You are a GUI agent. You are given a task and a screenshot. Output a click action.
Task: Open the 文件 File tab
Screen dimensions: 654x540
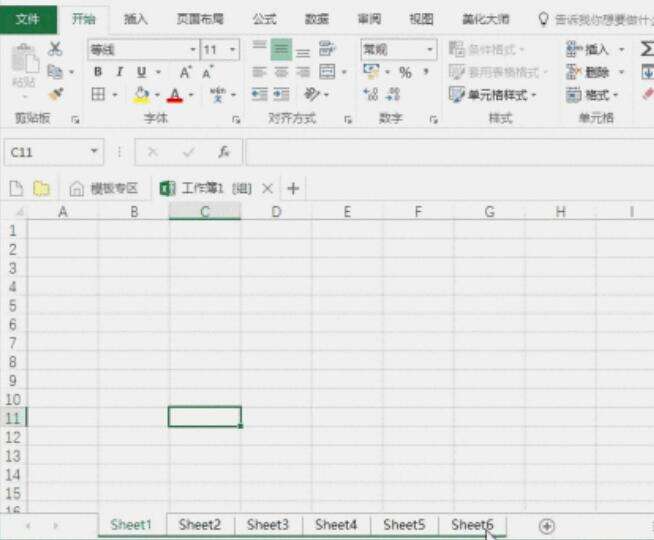(28, 19)
